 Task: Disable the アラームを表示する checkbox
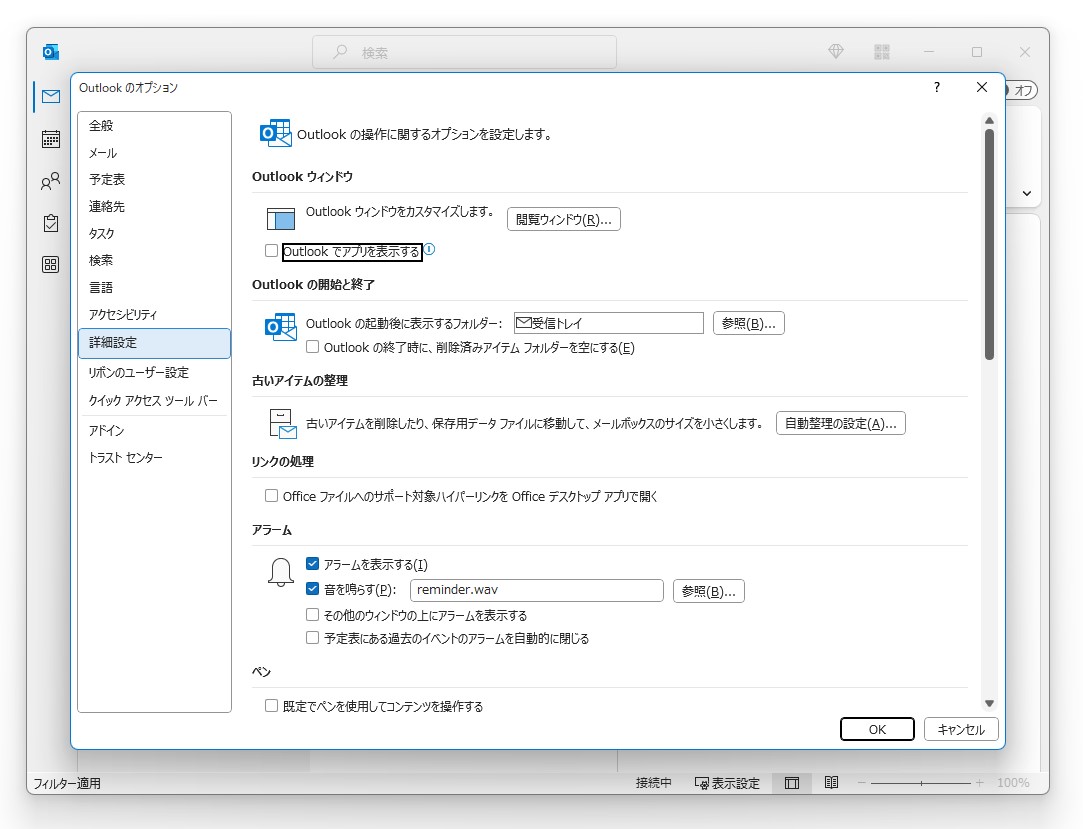click(x=312, y=564)
